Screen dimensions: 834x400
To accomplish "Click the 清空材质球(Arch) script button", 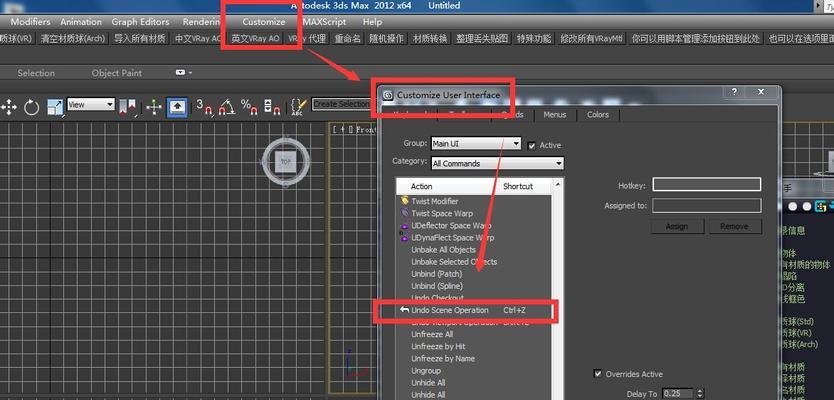I will [73, 39].
